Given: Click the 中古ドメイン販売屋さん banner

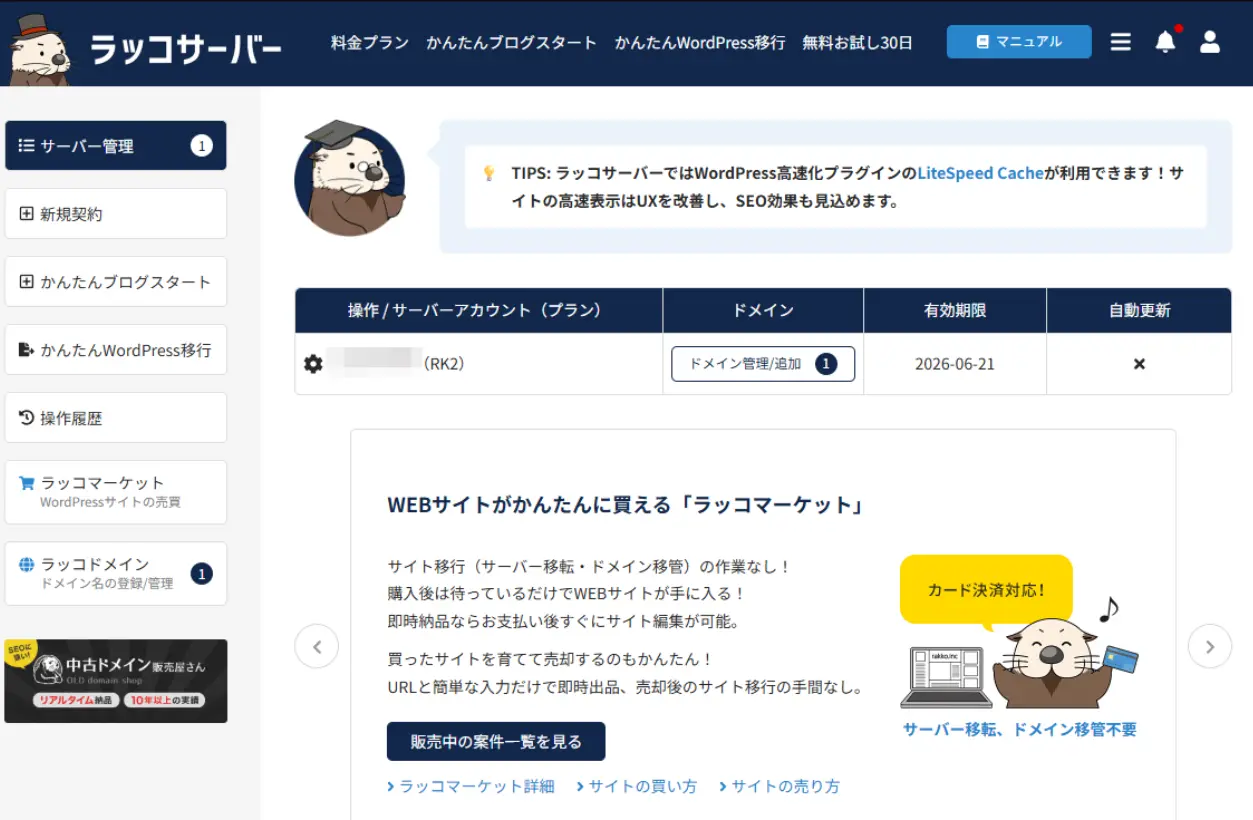Looking at the screenshot, I should pyautogui.click(x=115, y=681).
